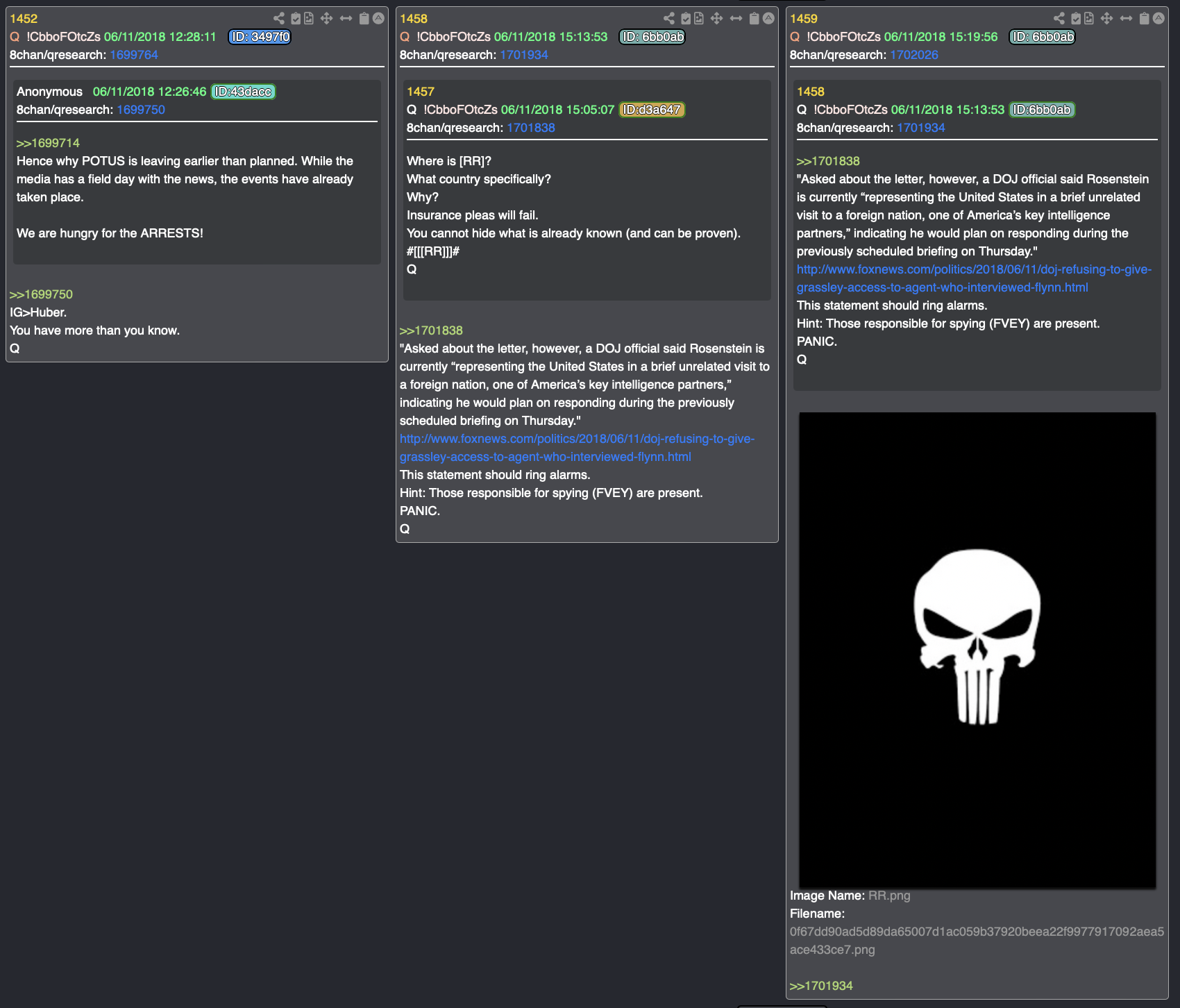This screenshot has height=1008, width=1180.
Task: Open Fox News URL inside post 1459 quote
Action: (974, 278)
